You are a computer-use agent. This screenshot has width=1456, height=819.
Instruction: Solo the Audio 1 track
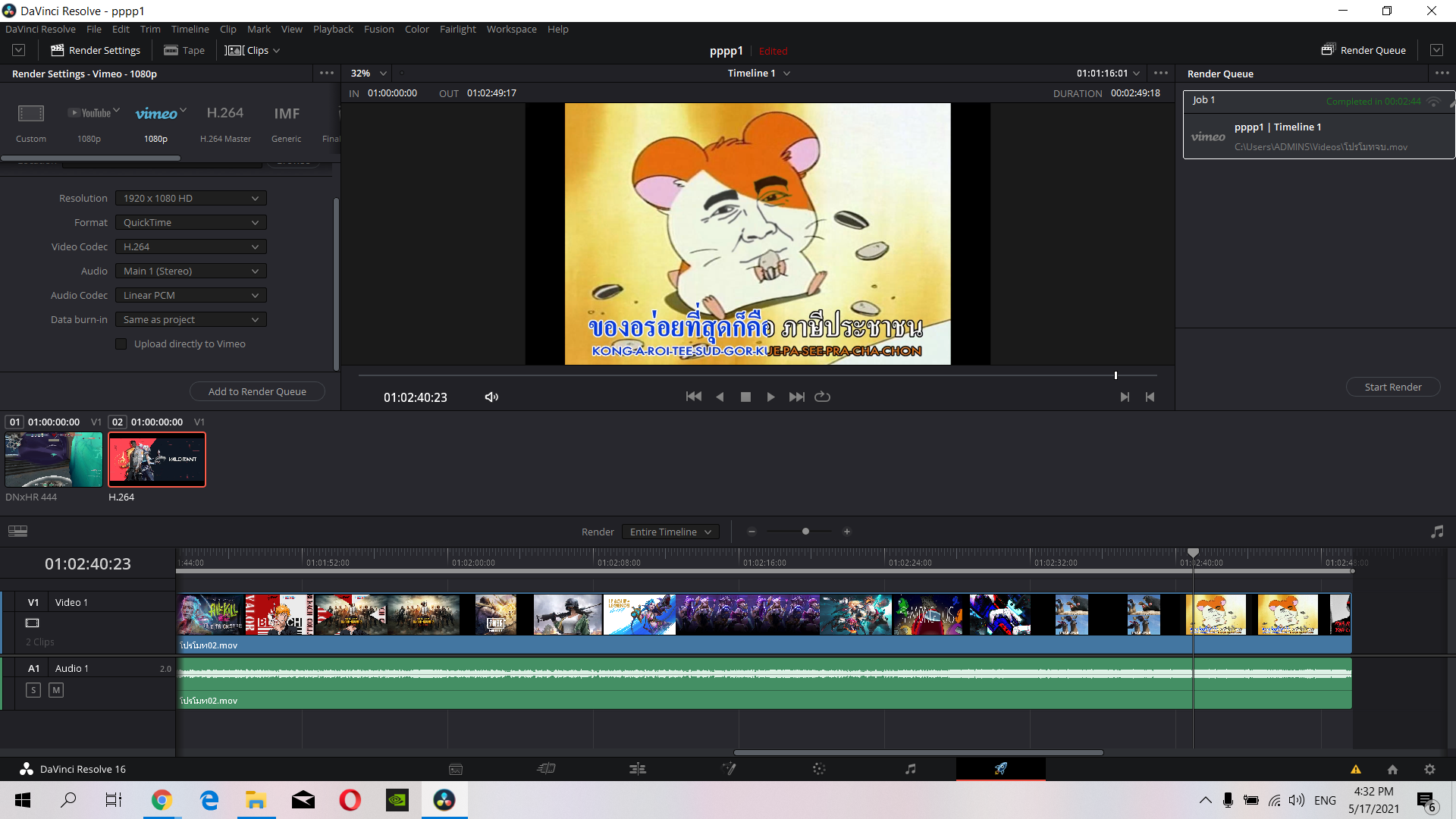(x=33, y=690)
